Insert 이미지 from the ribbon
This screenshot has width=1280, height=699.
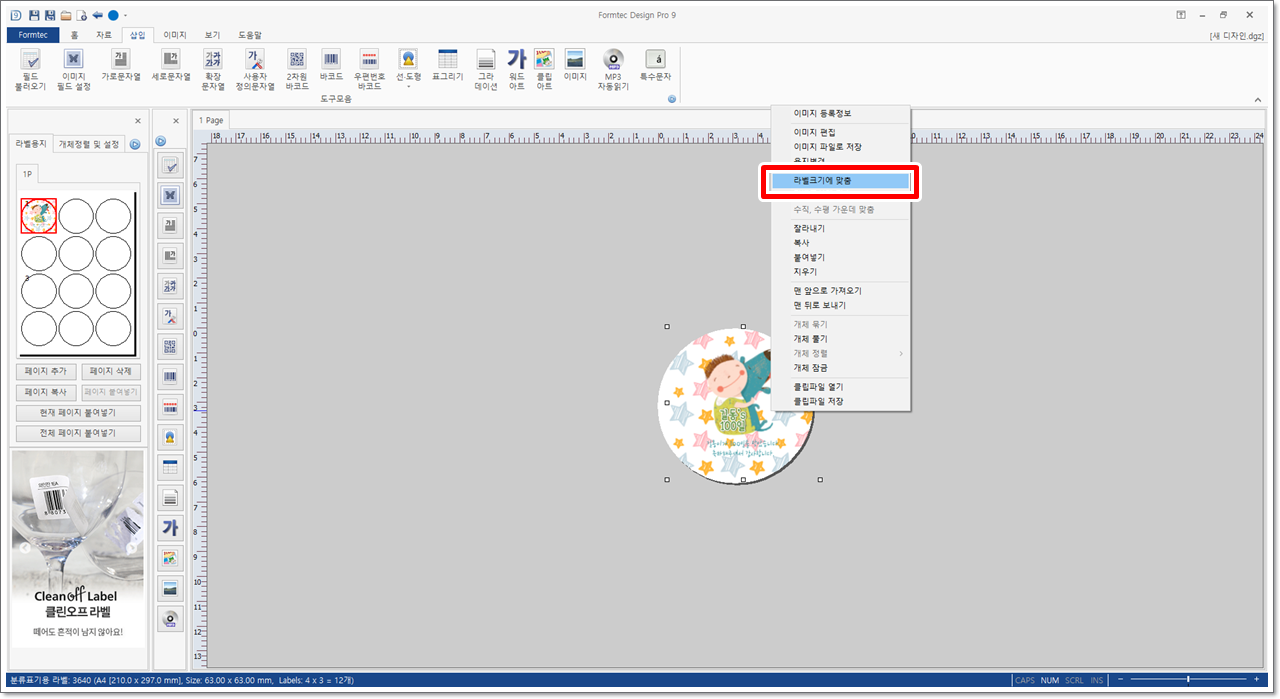pyautogui.click(x=575, y=65)
